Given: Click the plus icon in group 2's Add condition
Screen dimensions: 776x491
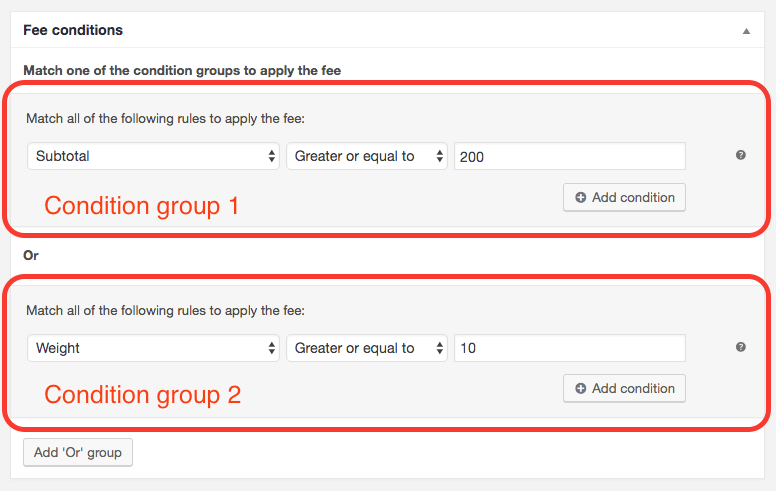Looking at the screenshot, I should [580, 389].
